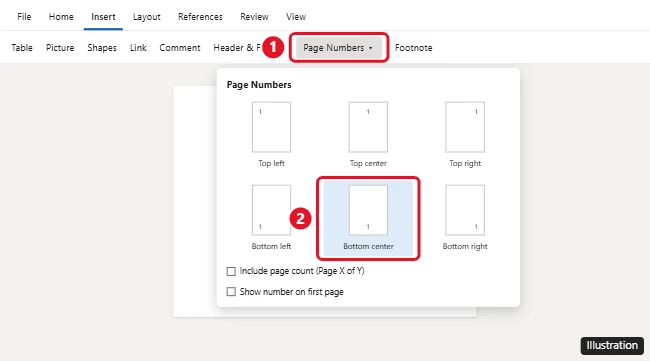Open the File menu

coord(24,17)
